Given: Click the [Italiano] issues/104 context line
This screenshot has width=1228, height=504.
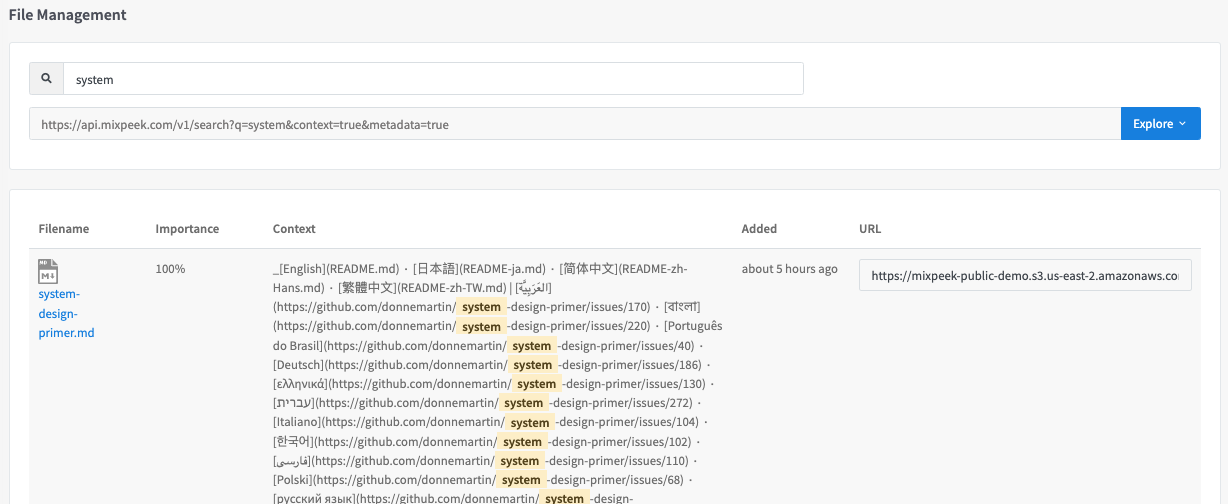Looking at the screenshot, I should tap(489, 422).
